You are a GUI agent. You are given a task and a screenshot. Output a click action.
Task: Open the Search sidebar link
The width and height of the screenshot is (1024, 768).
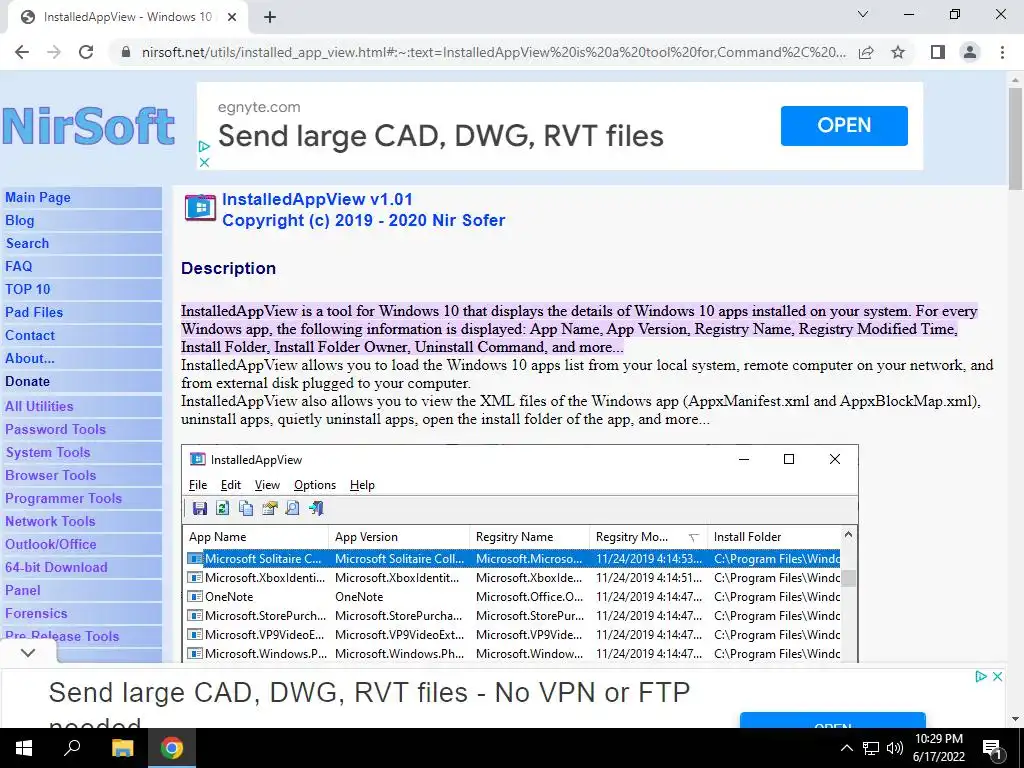pos(27,243)
